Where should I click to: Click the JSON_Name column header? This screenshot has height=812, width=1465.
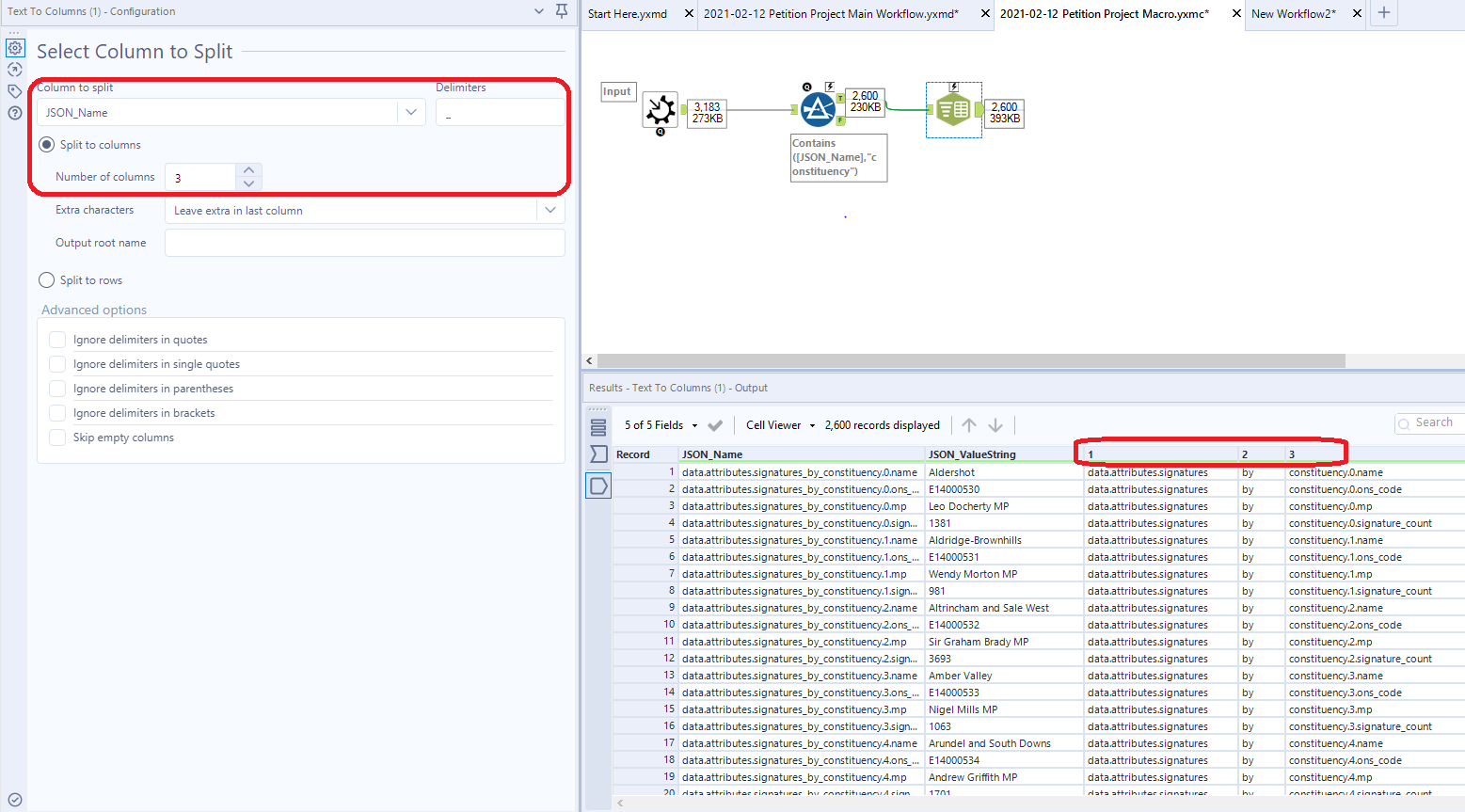tap(802, 454)
